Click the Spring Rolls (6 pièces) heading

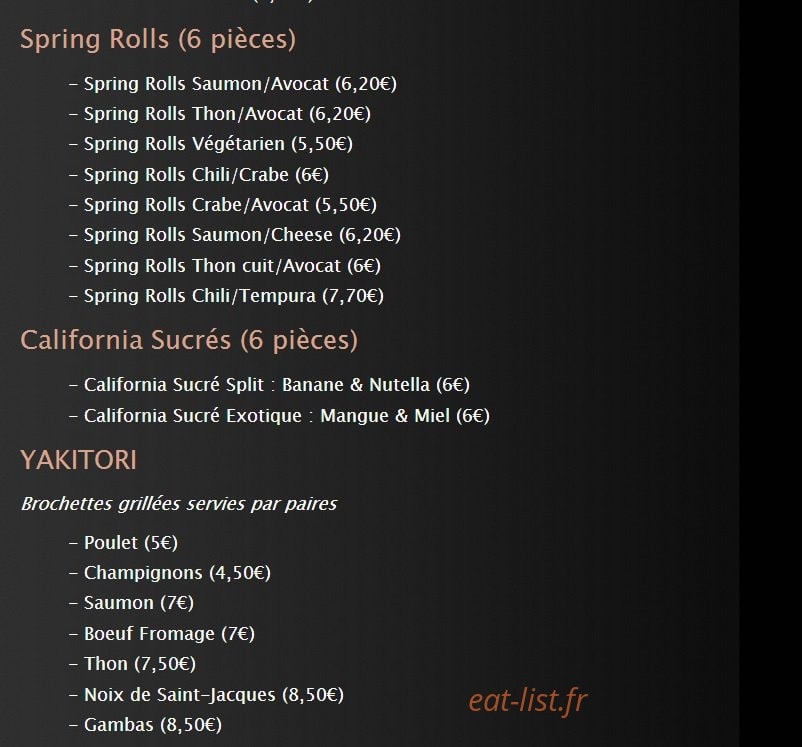click(158, 39)
